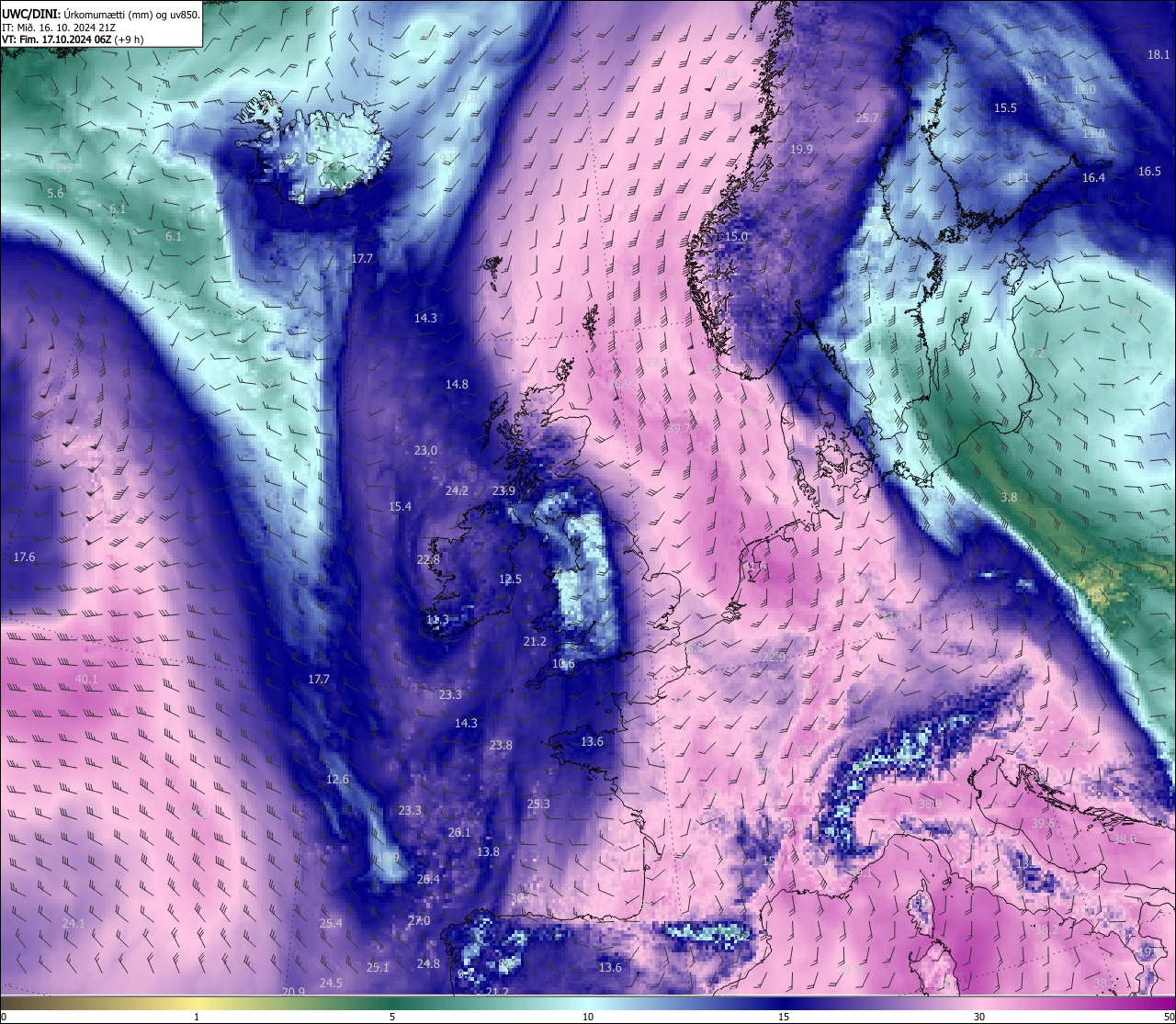Click the UWC/DINI Úrkomumætti title text

pos(101,14)
